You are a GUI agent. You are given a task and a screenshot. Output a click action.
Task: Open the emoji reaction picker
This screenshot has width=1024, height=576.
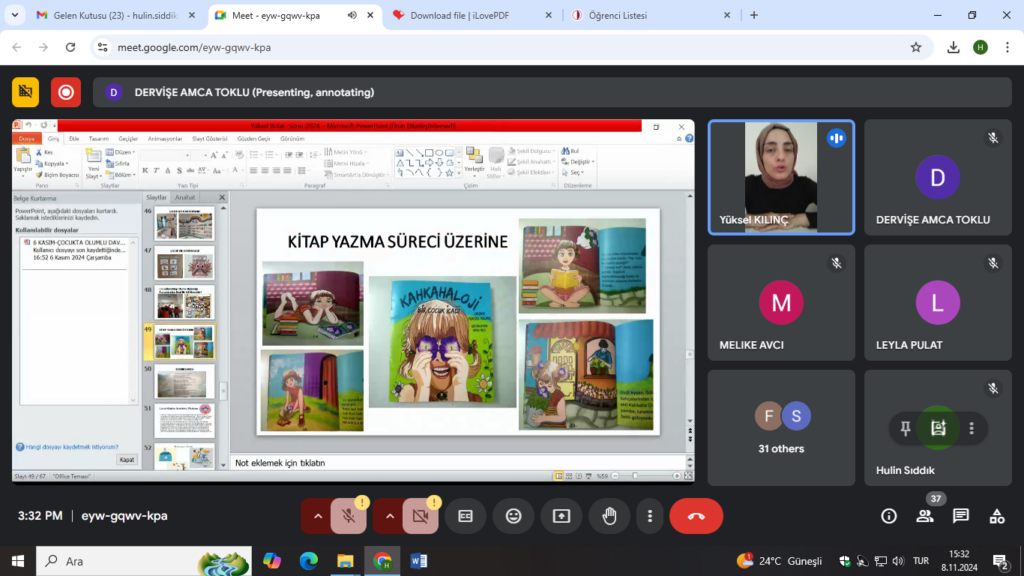(x=513, y=516)
